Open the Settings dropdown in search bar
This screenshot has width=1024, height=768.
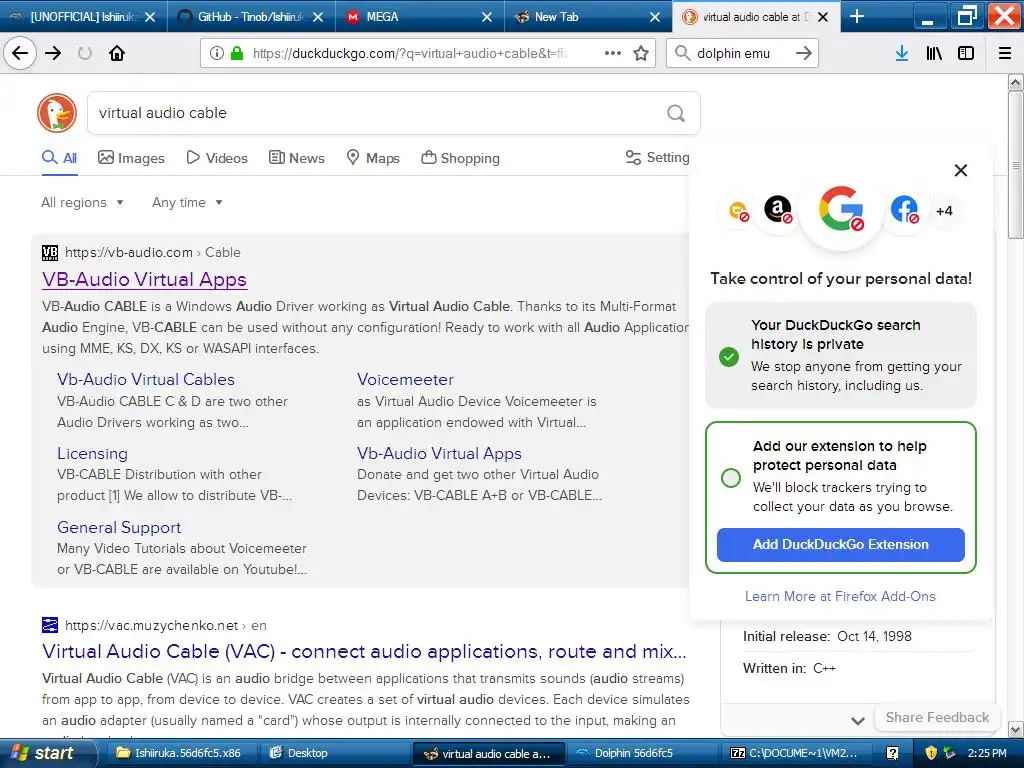pos(657,157)
